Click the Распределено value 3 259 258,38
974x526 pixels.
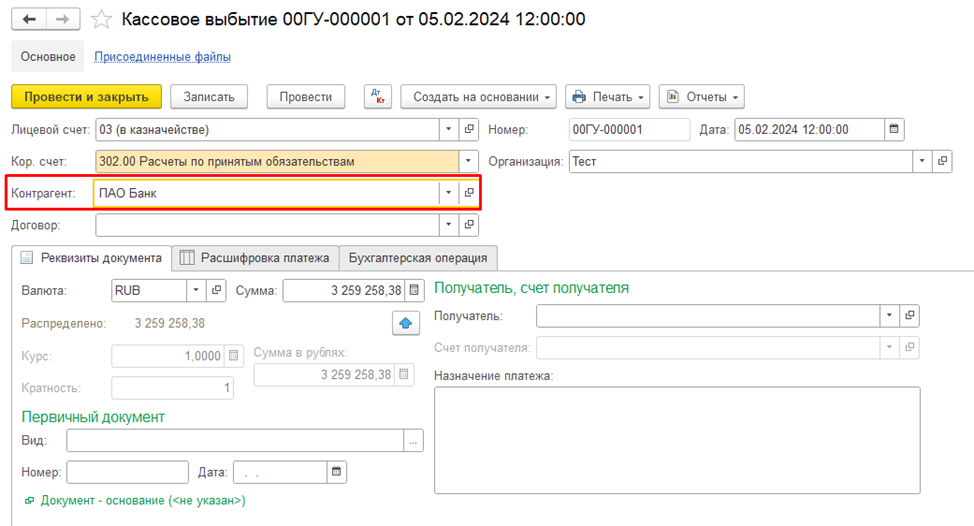point(170,324)
